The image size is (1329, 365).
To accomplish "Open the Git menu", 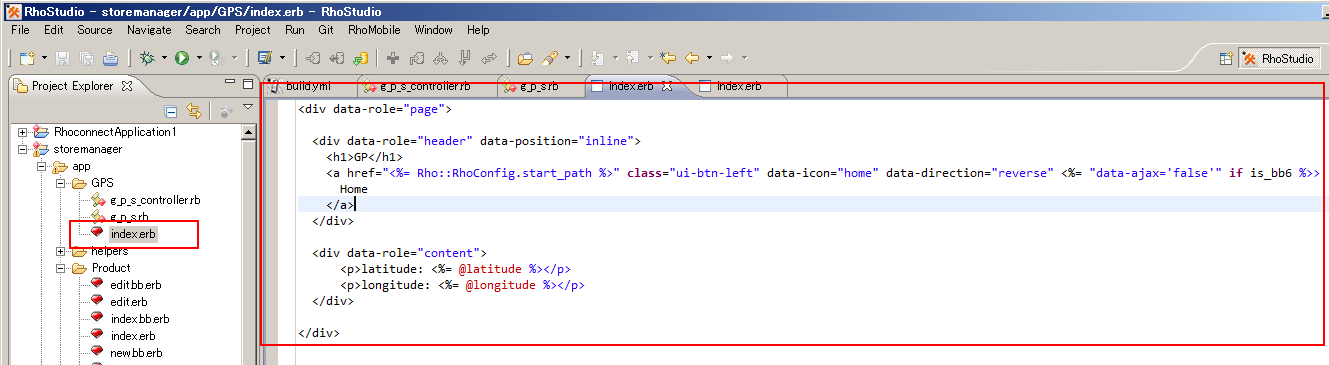I will pos(326,30).
